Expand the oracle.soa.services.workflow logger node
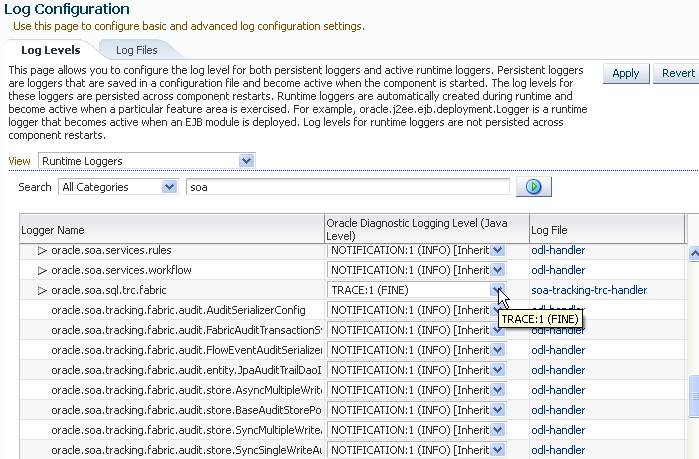Viewport: 699px width, 459px height. point(42,270)
